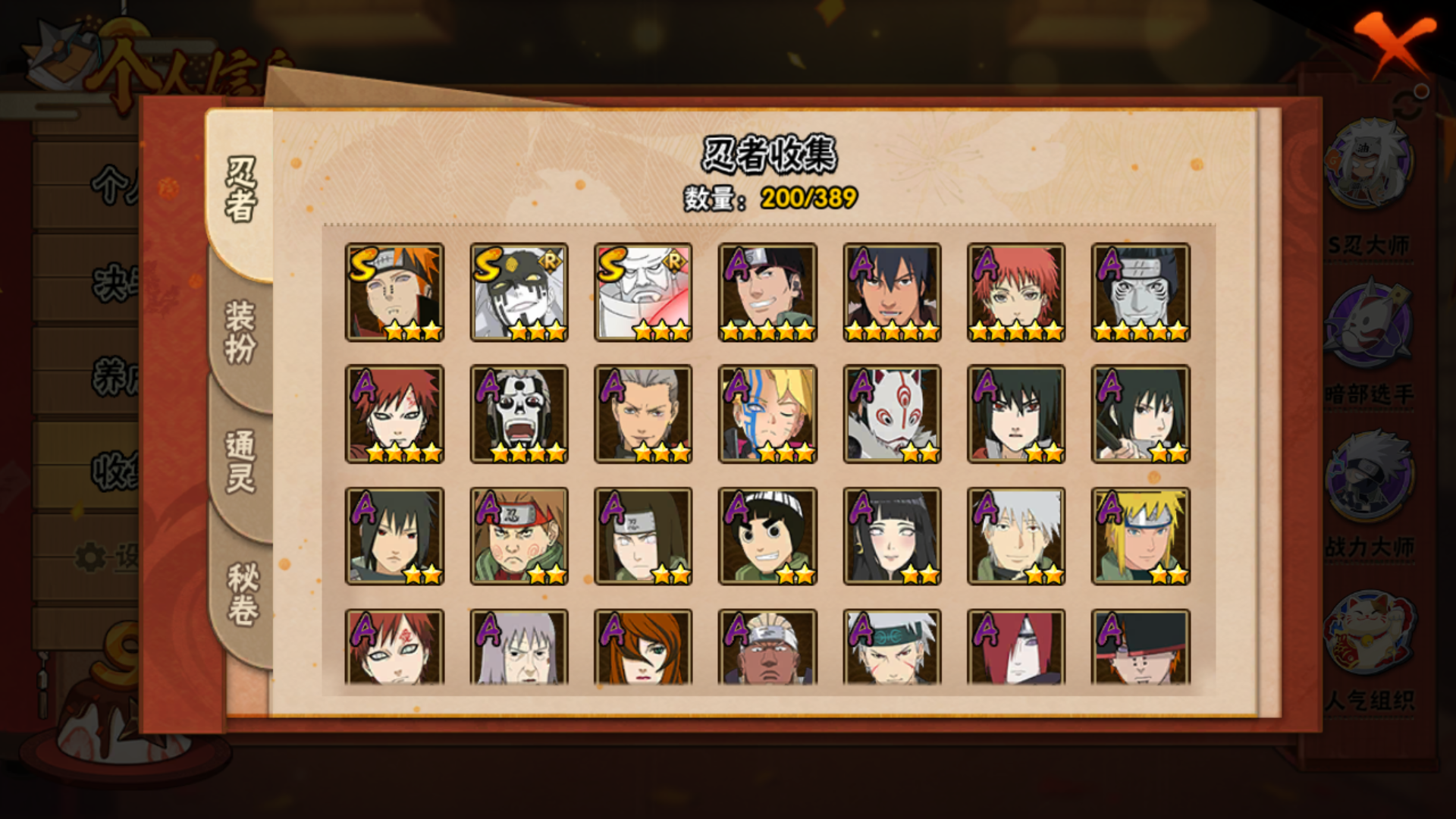Select the fox-masked Anbu ninja portrait
This screenshot has height=819, width=1456.
click(892, 414)
